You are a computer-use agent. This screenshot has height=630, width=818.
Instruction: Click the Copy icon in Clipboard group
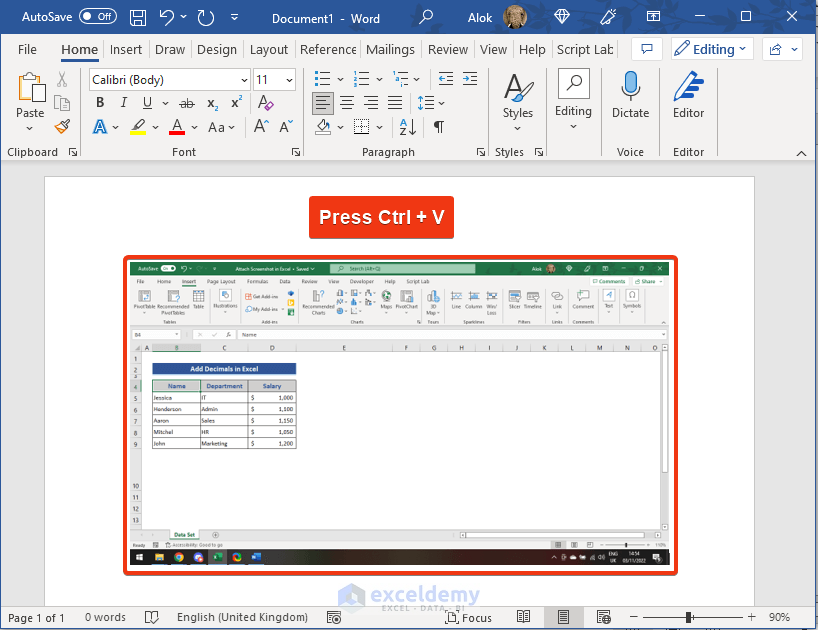62,103
